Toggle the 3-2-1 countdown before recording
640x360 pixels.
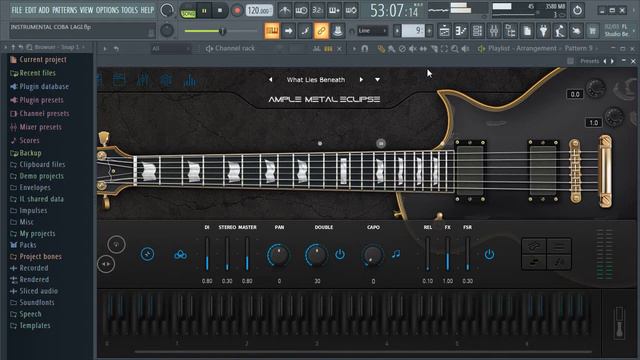point(318,10)
